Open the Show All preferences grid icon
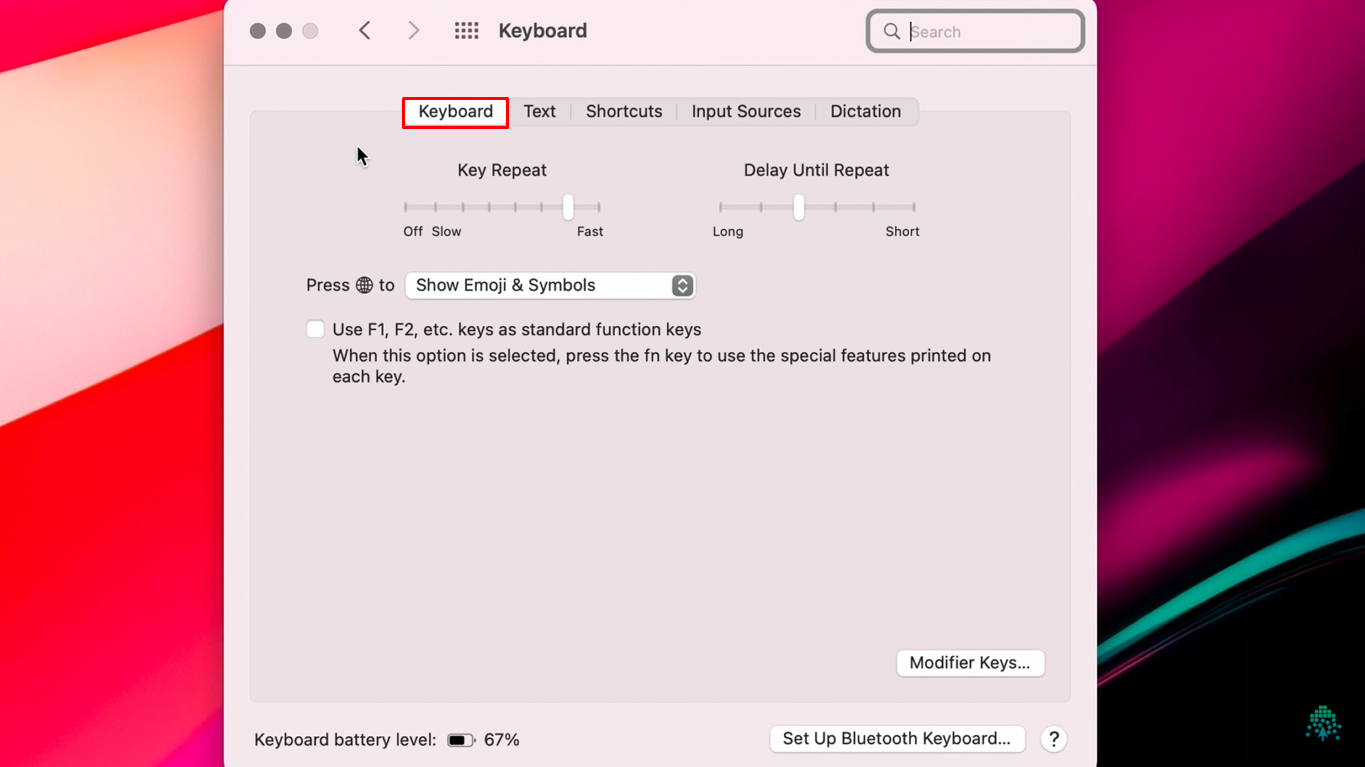Screen dimensions: 1365x767 [466, 30]
